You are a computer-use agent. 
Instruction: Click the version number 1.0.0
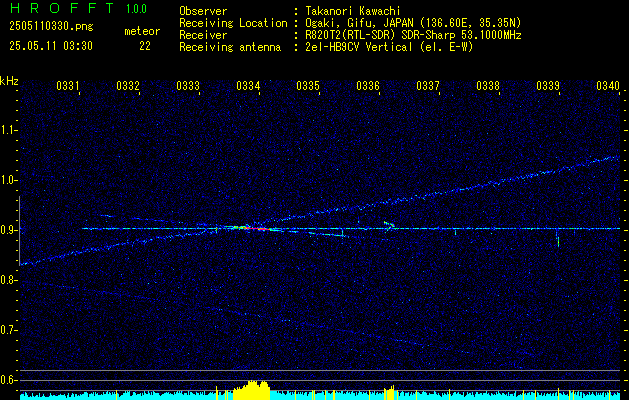coord(136,8)
